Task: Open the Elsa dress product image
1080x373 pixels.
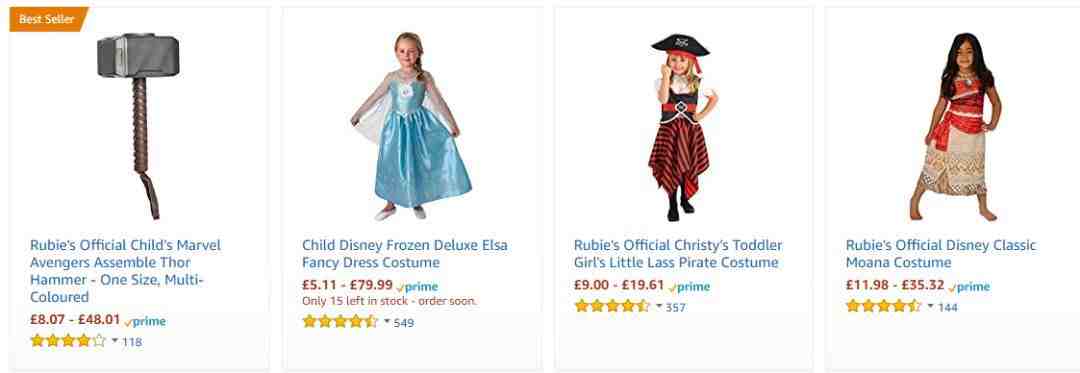Action: coord(411,126)
